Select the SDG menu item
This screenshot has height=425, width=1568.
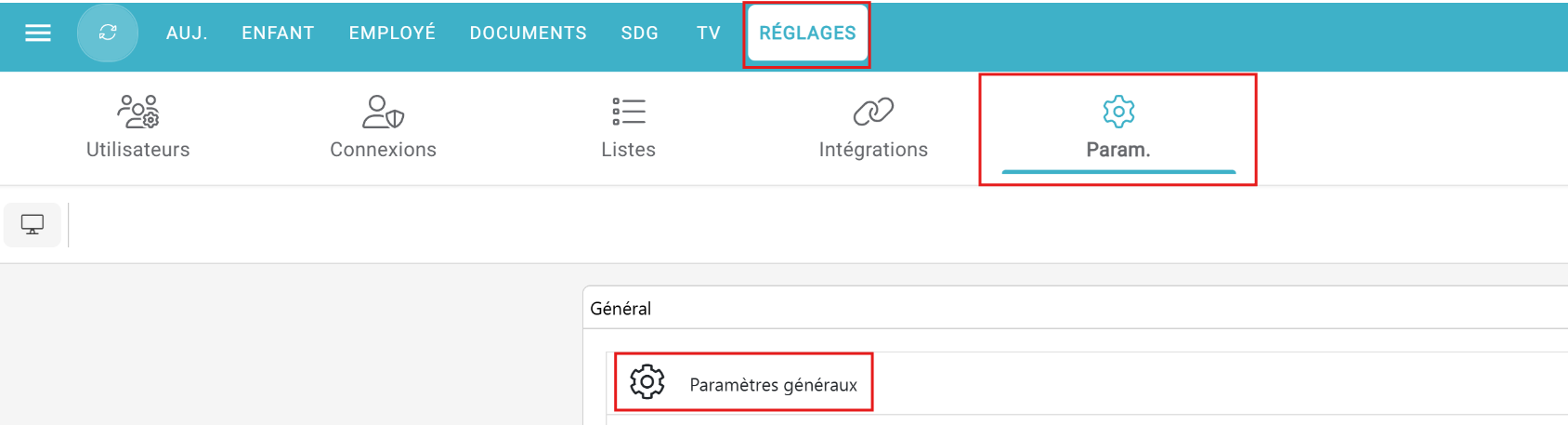[x=639, y=33]
